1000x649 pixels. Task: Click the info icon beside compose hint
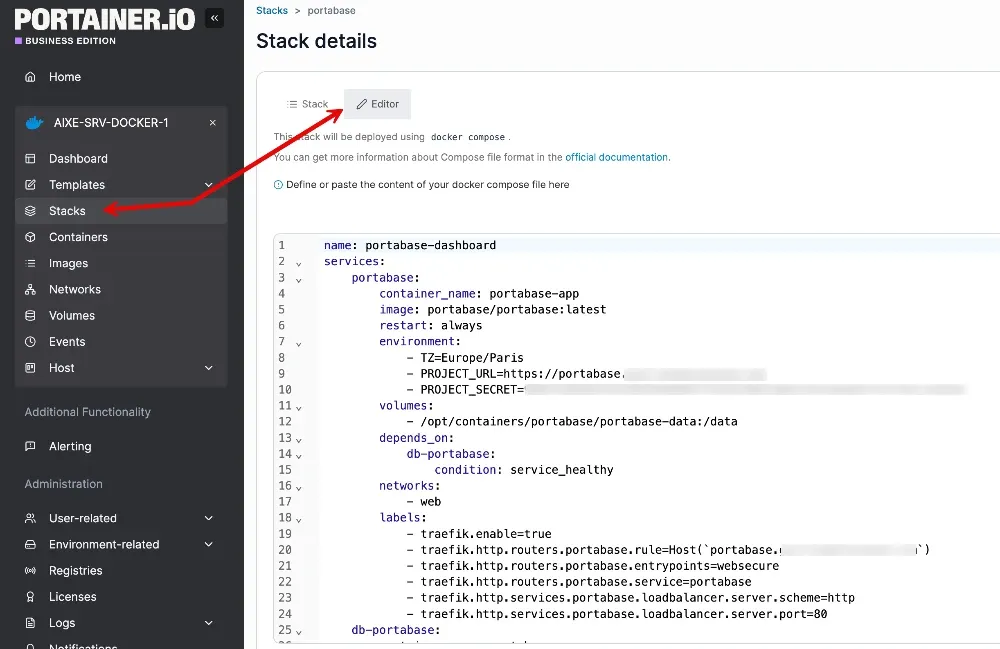click(x=278, y=184)
